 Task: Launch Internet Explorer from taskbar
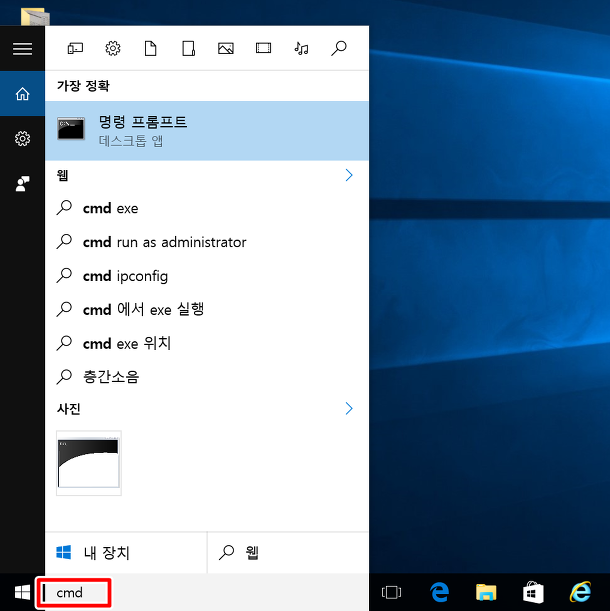pyautogui.click(x=581, y=592)
